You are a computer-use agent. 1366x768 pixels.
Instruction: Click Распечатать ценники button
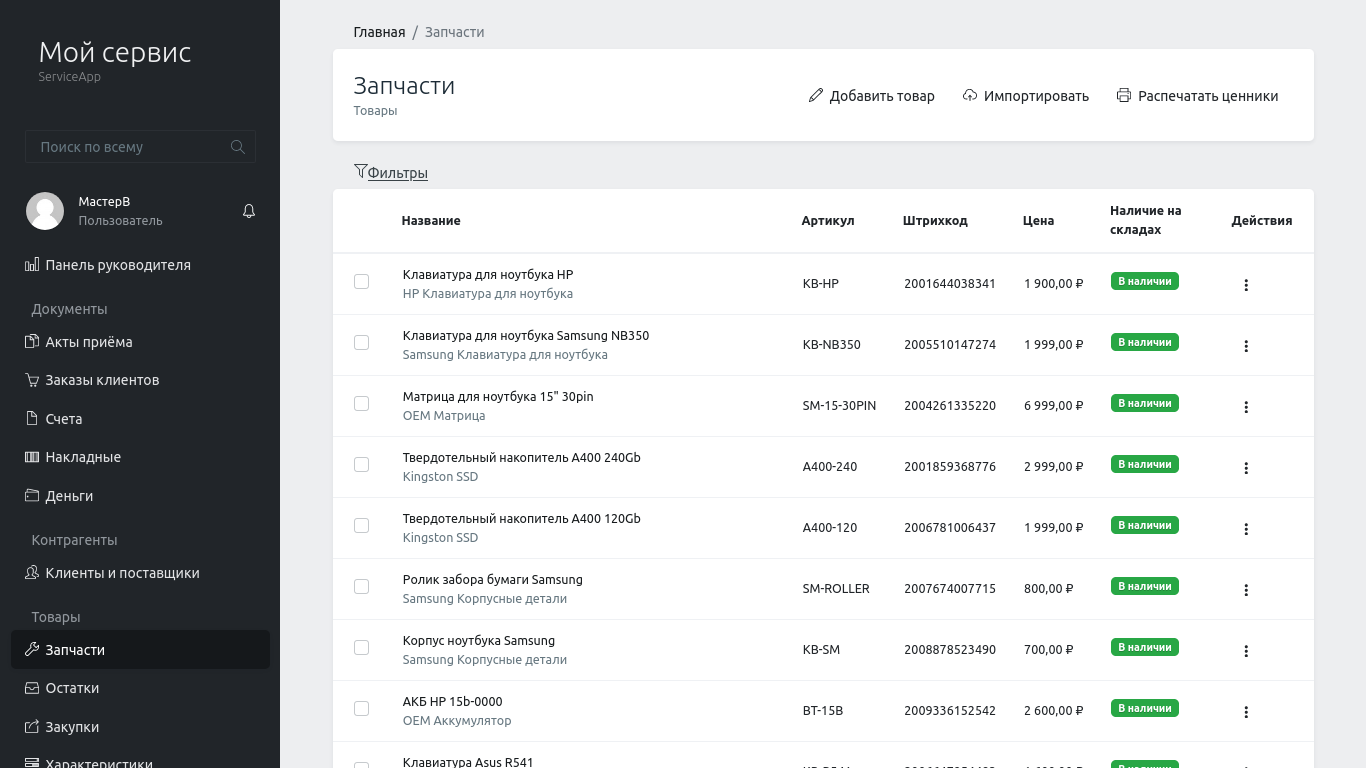pyautogui.click(x=1197, y=96)
